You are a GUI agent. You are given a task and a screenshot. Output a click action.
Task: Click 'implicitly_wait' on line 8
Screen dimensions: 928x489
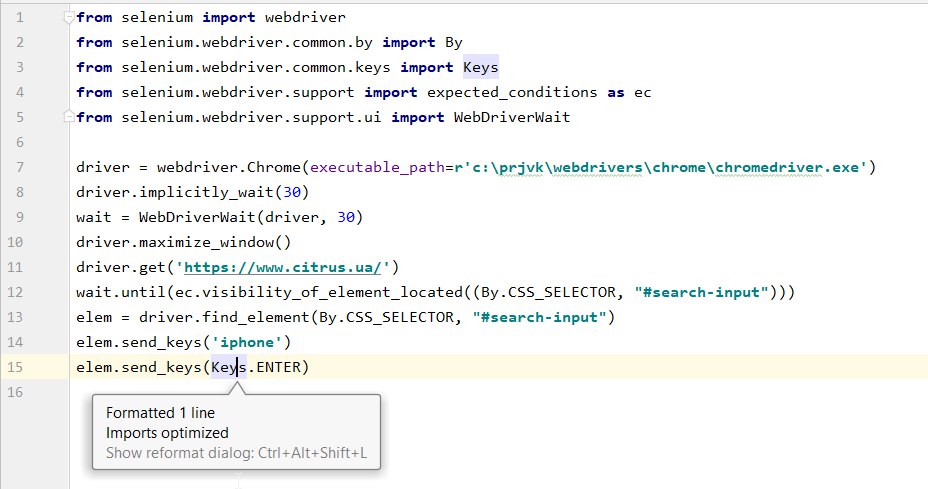[207, 192]
